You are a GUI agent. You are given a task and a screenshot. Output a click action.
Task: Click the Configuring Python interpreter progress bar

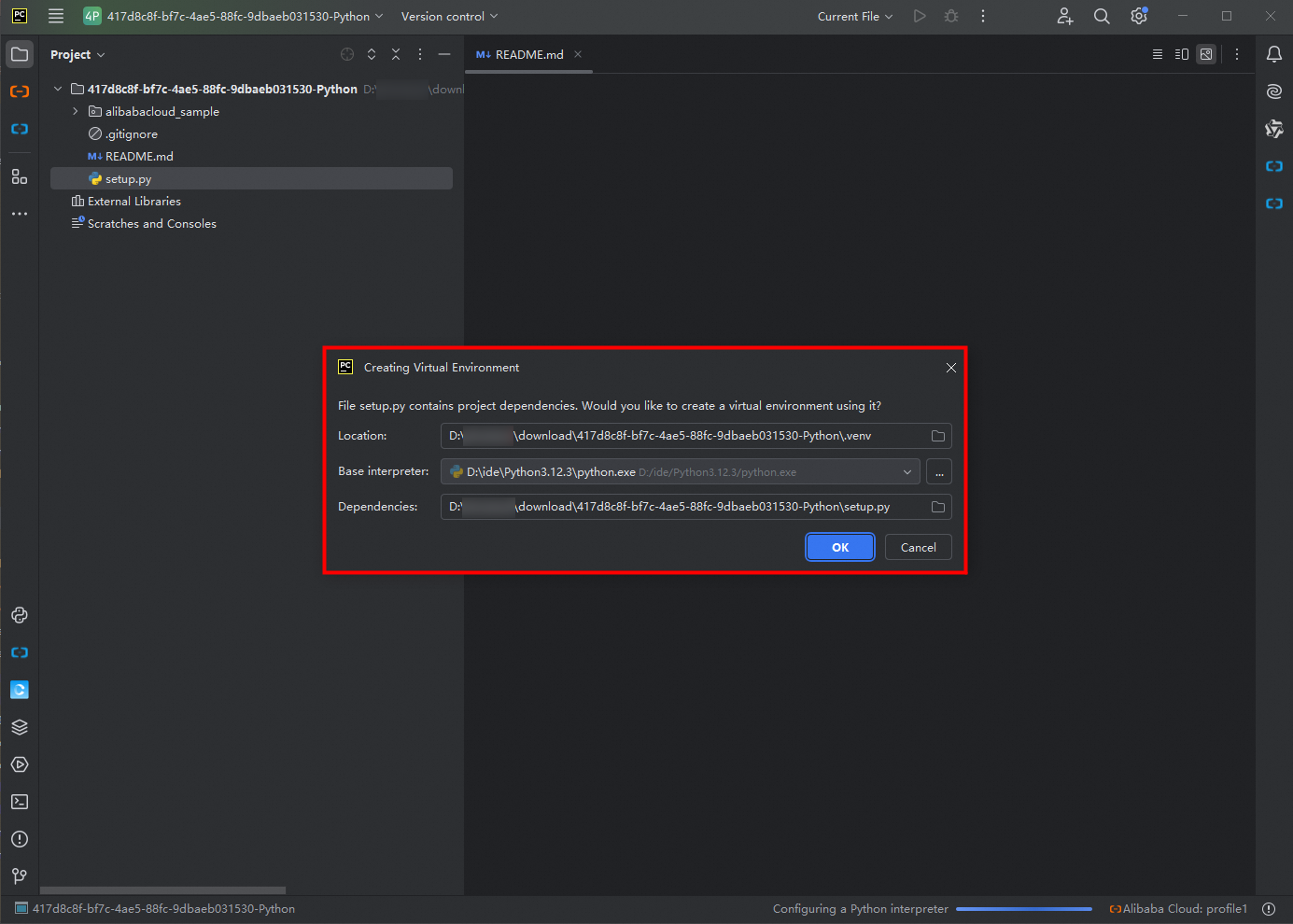[1024, 909]
